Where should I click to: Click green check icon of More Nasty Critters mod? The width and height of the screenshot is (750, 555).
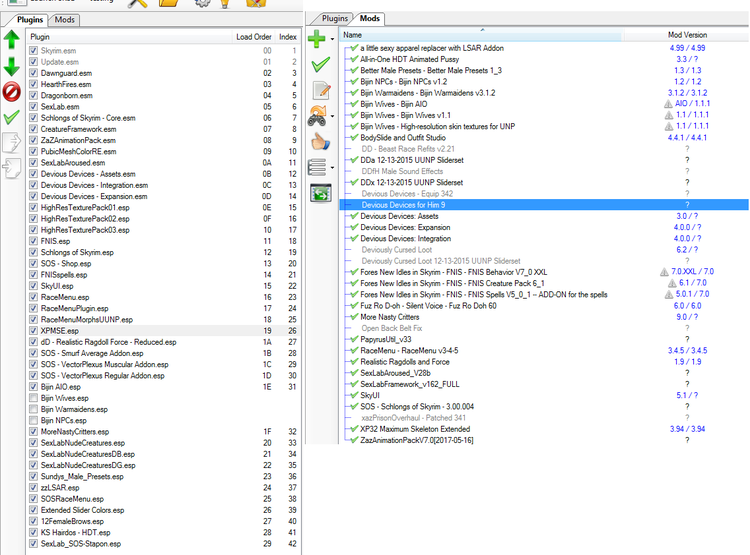click(x=354, y=317)
